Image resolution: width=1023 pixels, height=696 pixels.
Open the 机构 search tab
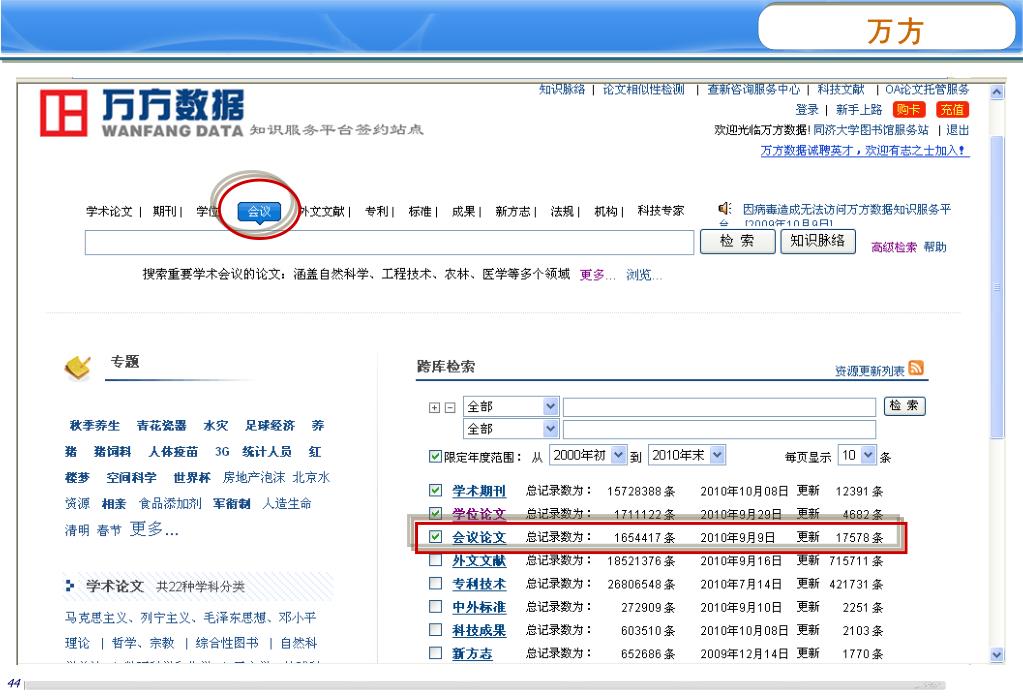(x=605, y=211)
